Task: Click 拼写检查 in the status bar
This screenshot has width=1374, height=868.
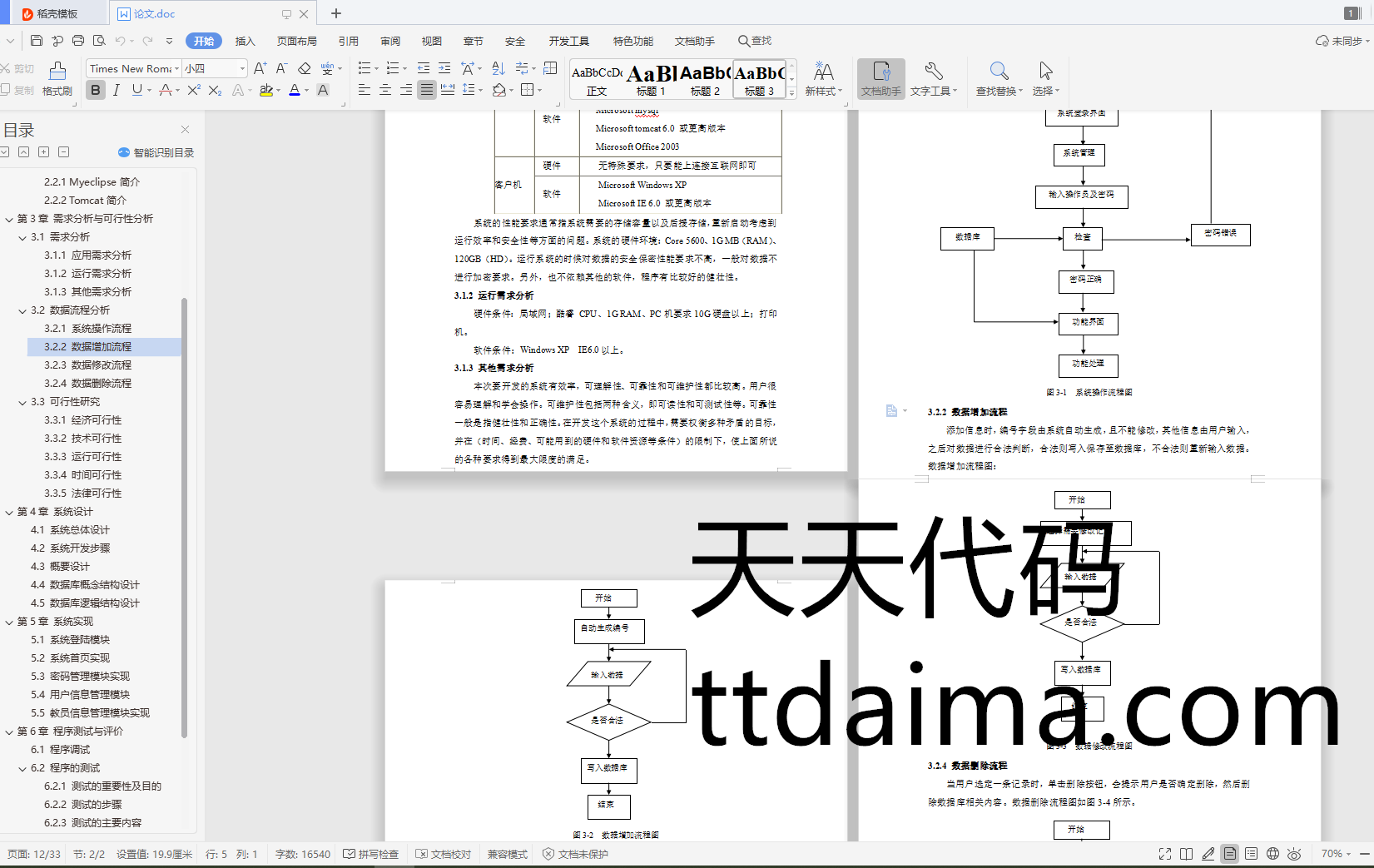Action: (x=371, y=854)
